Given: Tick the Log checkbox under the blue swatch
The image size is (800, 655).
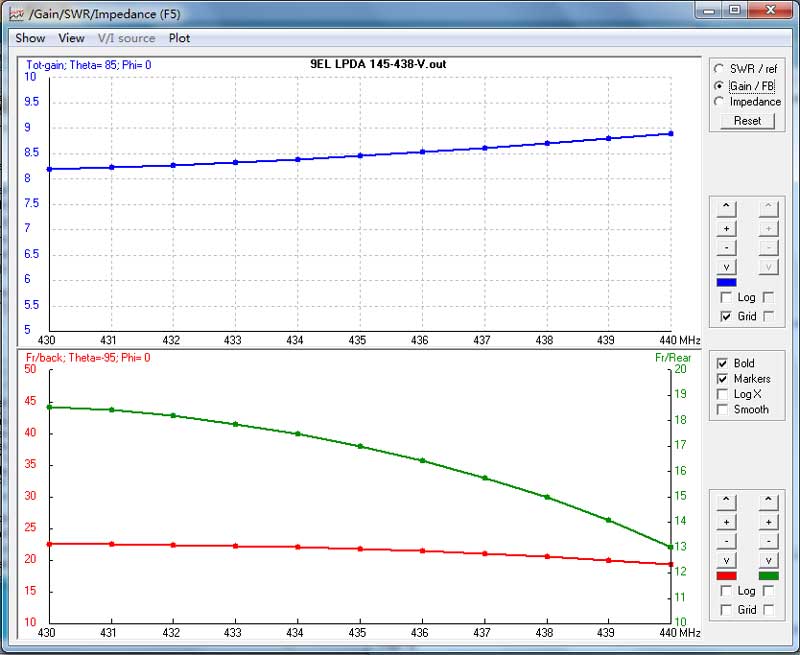Looking at the screenshot, I should point(726,297).
